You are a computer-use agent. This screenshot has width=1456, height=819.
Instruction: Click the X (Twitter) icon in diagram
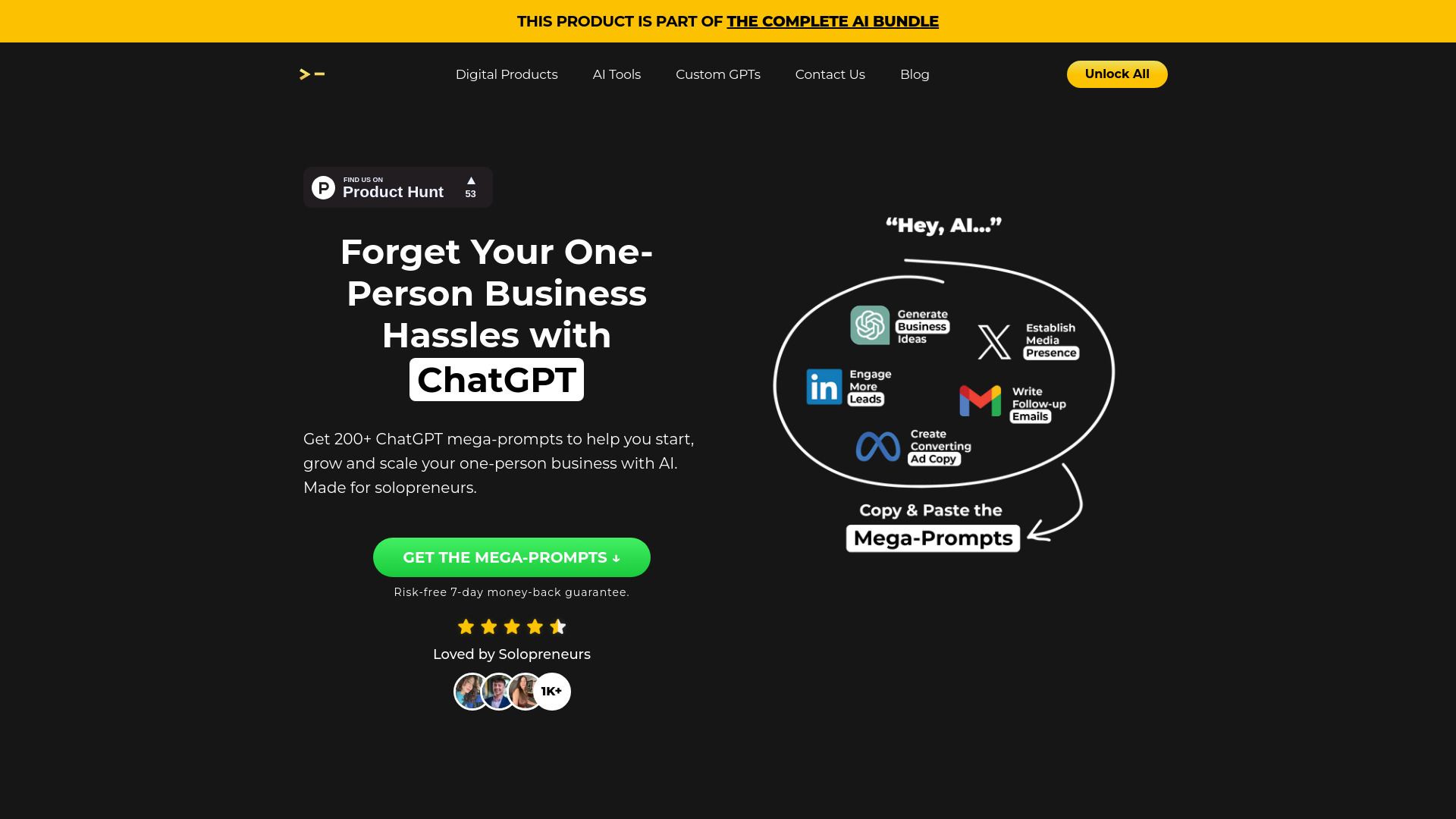coord(993,341)
